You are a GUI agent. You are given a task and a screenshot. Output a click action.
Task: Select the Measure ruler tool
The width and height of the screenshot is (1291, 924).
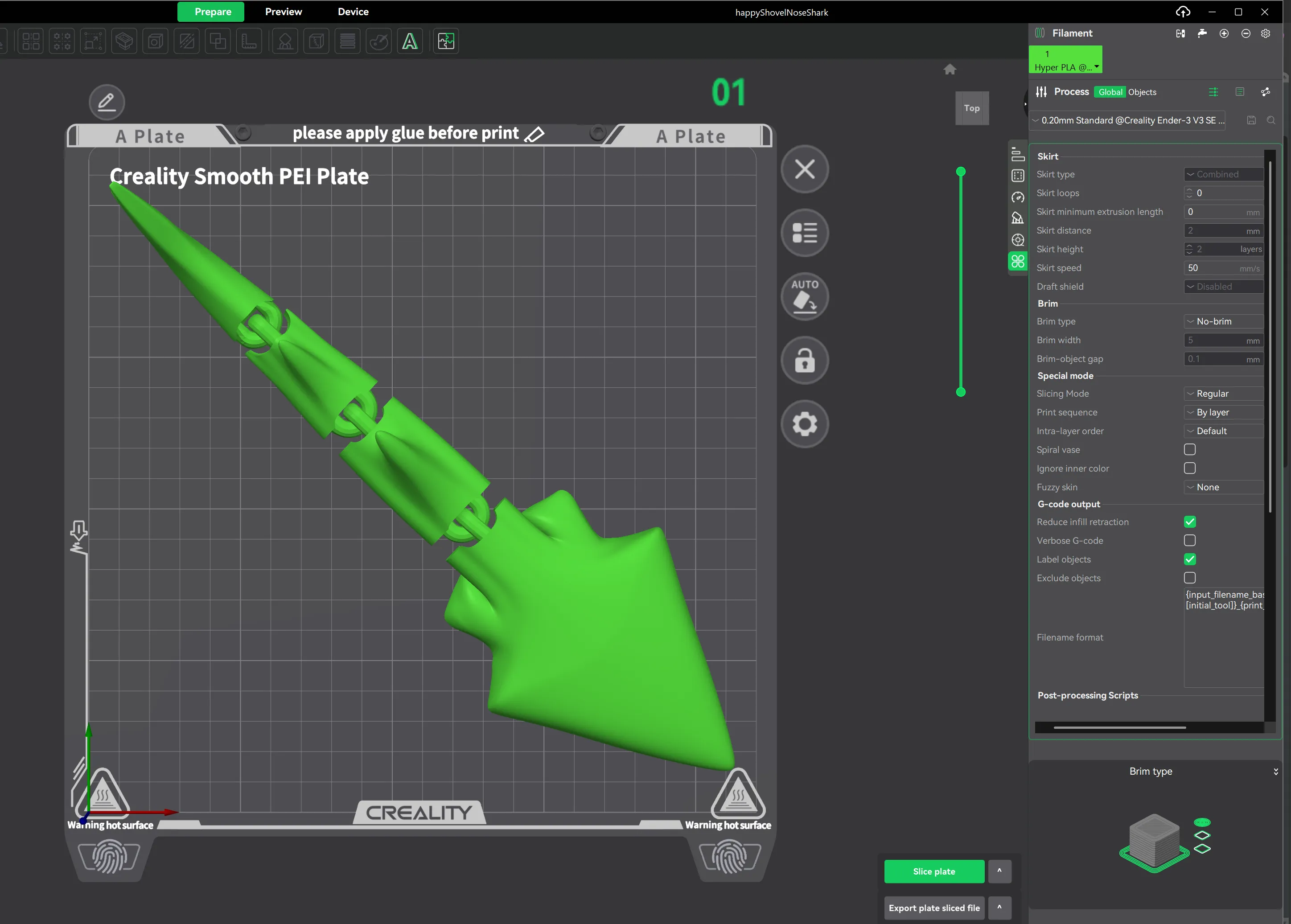[x=249, y=41]
